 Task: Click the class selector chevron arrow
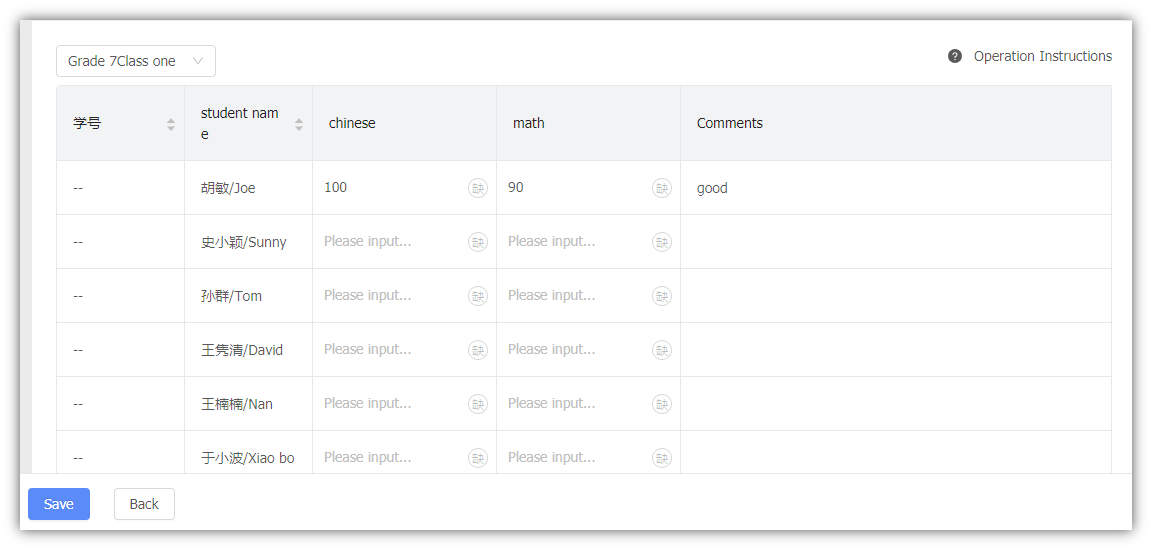[198, 61]
